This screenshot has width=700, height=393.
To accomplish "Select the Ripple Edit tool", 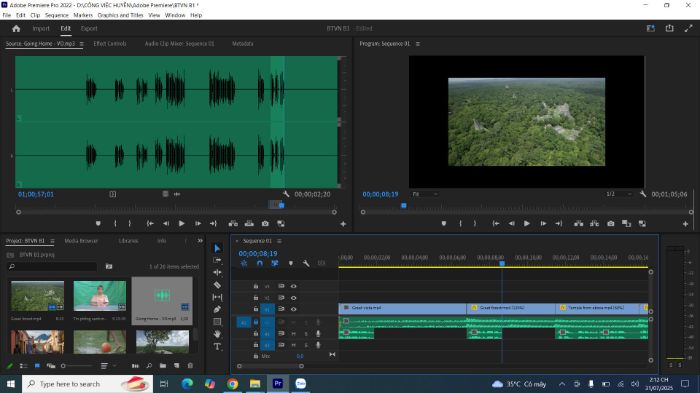I will pos(217,272).
